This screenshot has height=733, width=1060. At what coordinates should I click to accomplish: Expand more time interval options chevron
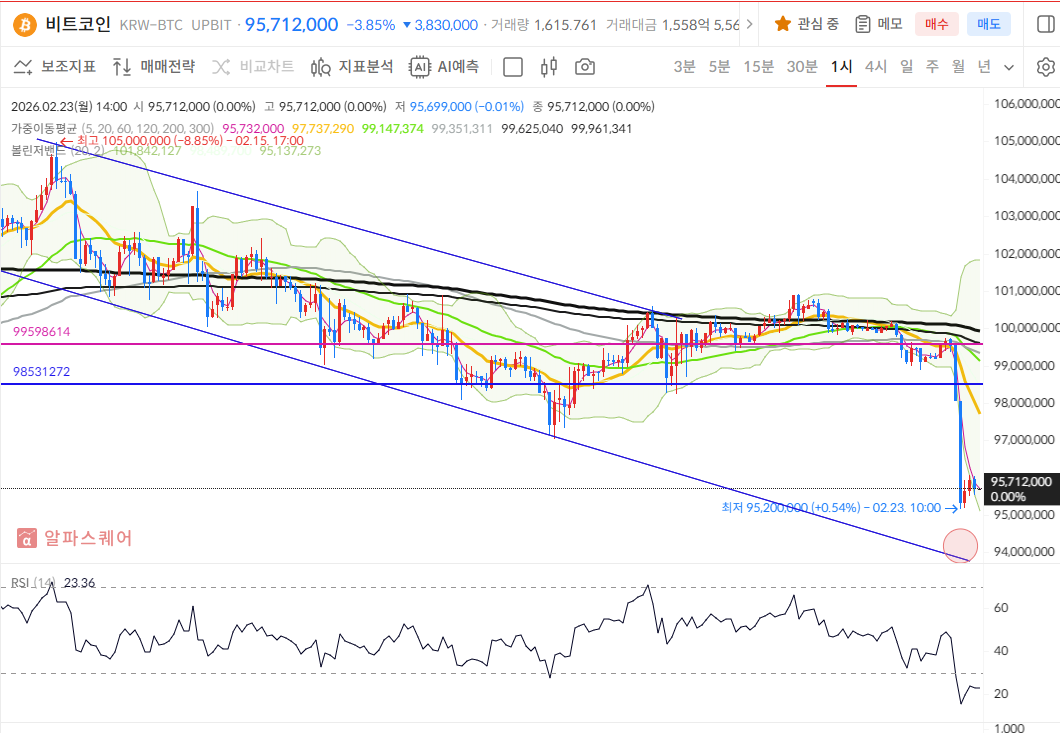coord(1008,67)
